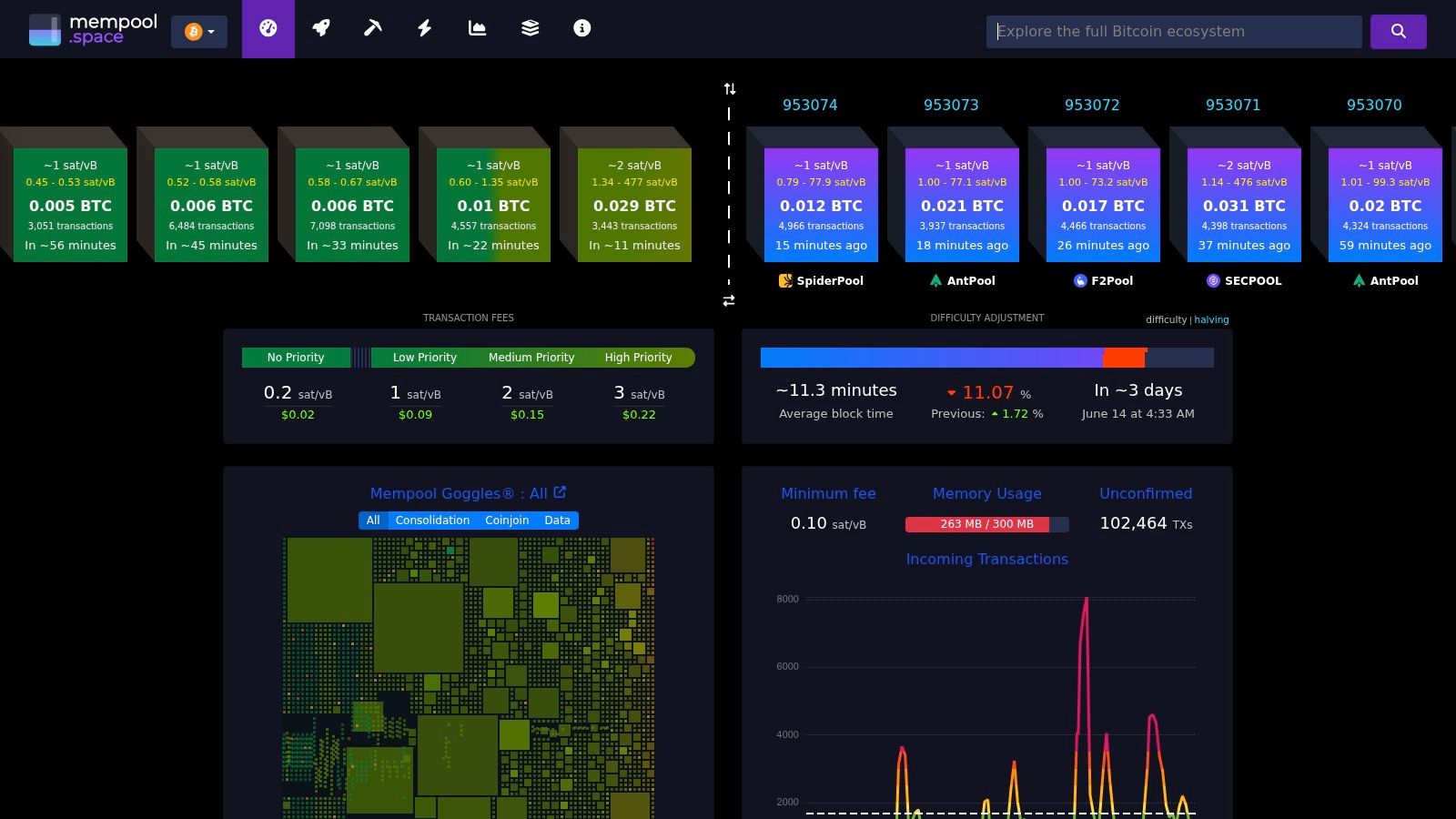Open the Graphs chart icon
1456x819 pixels.
click(x=477, y=28)
